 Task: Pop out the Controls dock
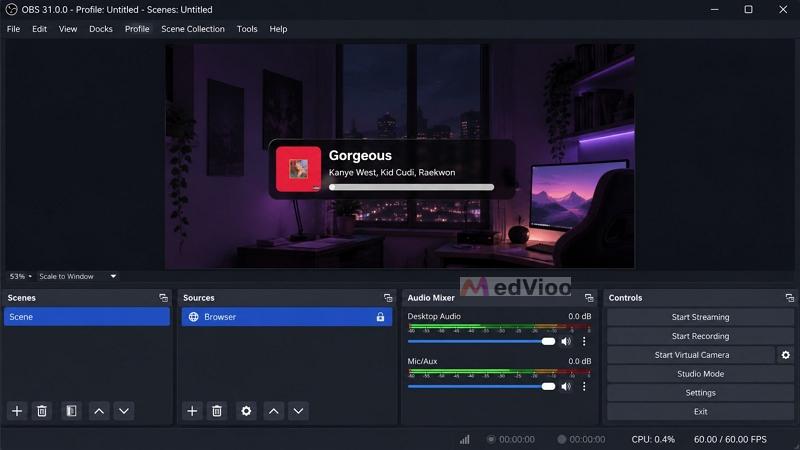pyautogui.click(x=790, y=297)
